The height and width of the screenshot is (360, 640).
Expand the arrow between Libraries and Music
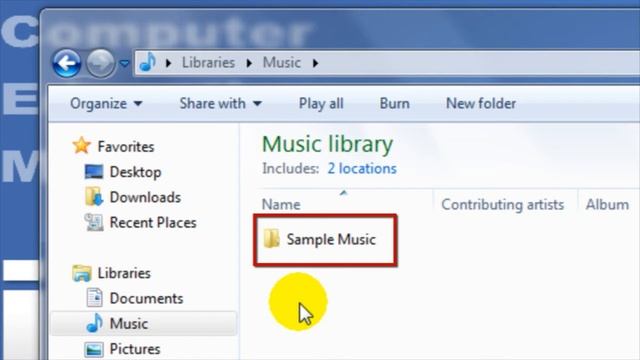point(249,63)
